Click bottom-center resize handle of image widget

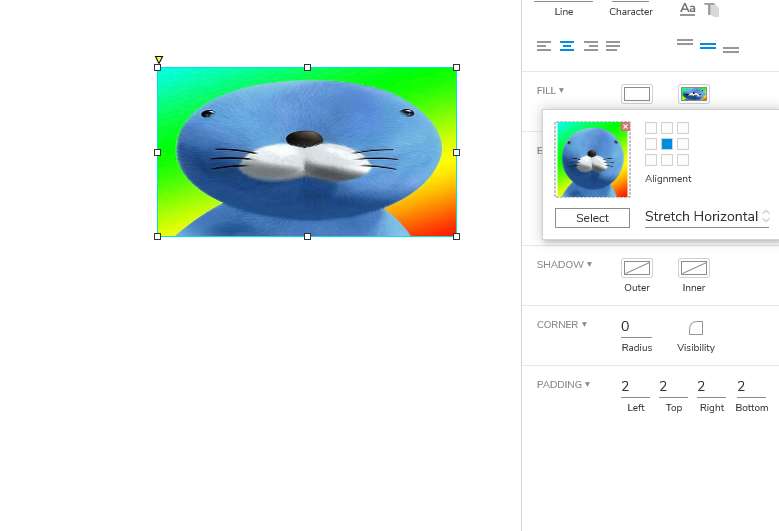point(308,237)
